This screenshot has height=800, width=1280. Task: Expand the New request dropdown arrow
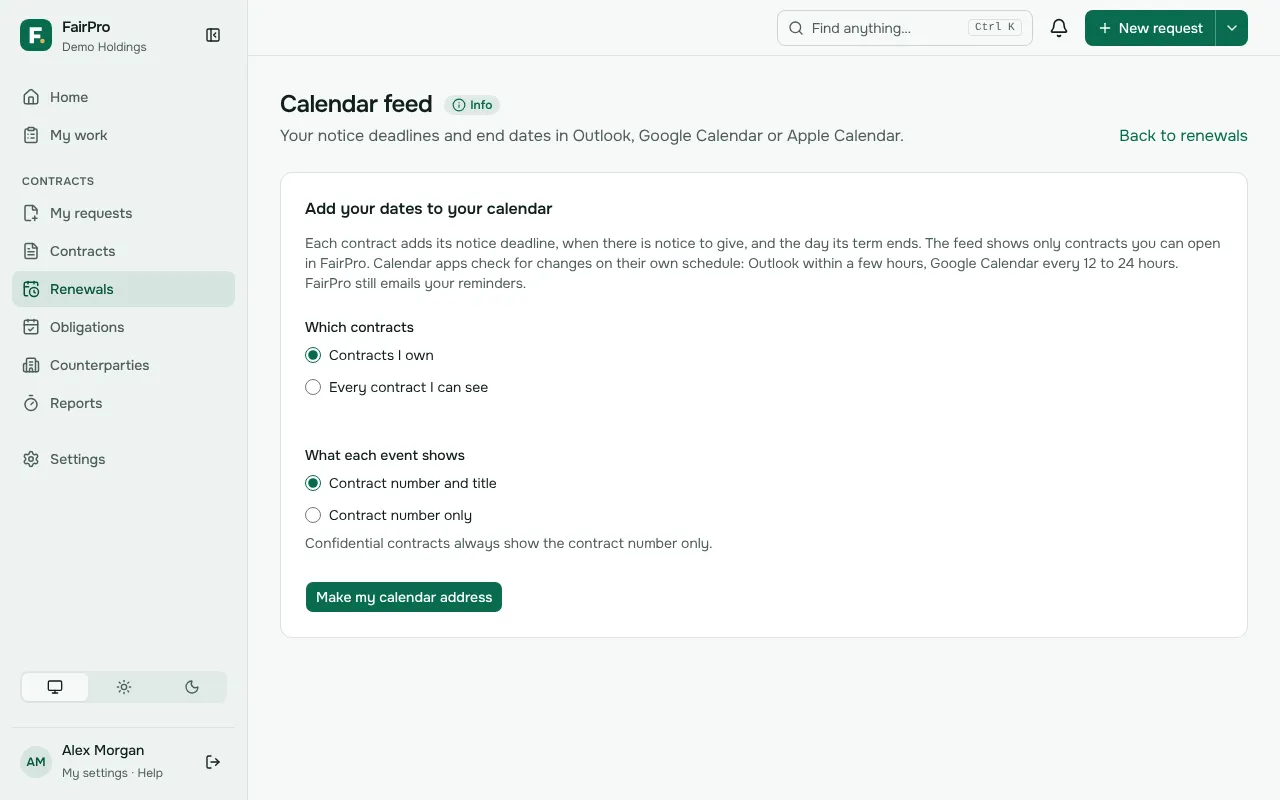[x=1232, y=28]
